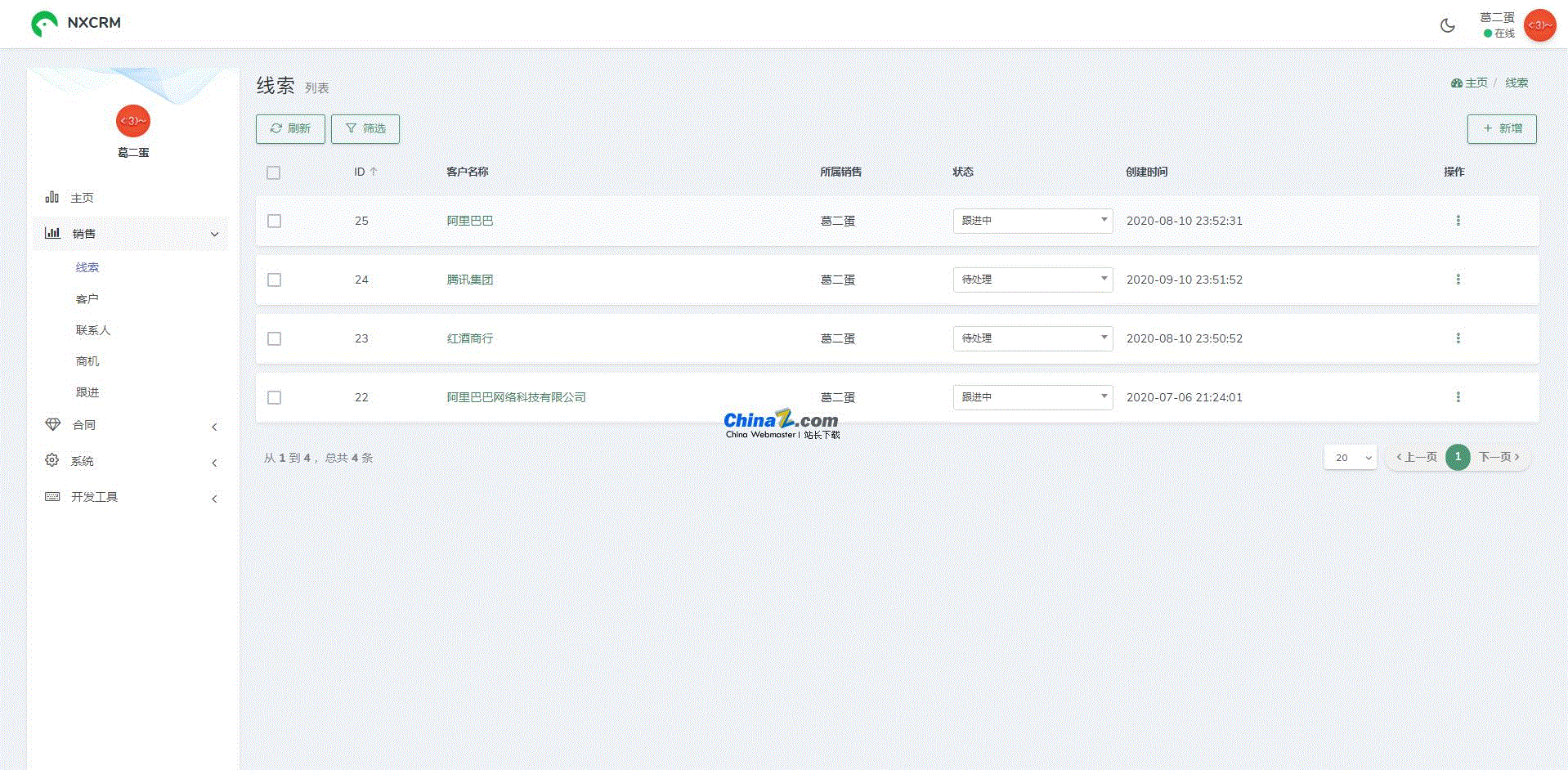Select the checkbox for lead ID 22
The width and height of the screenshot is (1568, 770).
275,398
